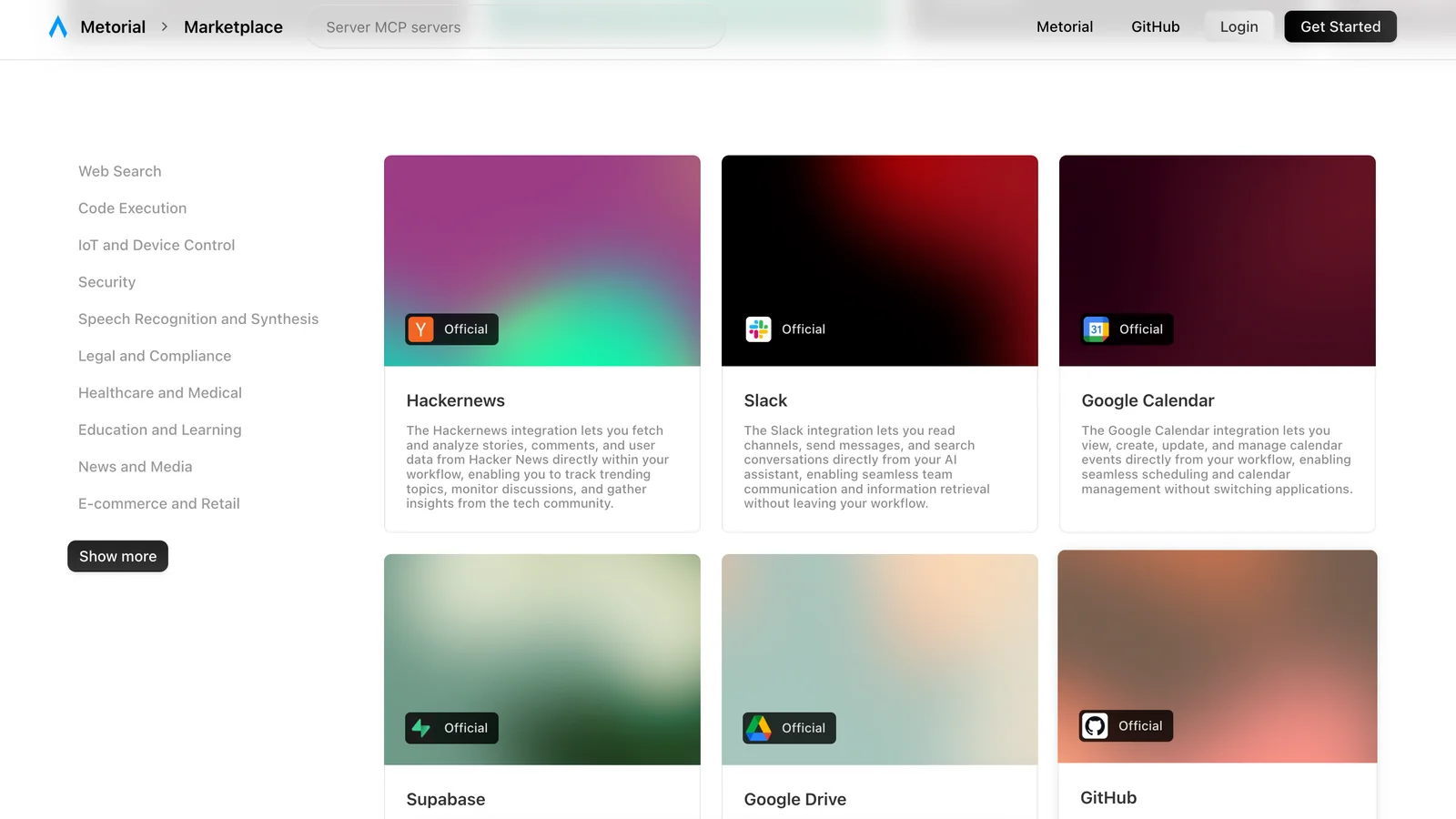Select Healthcare and Medical category
This screenshot has height=819, width=1456.
coord(160,393)
